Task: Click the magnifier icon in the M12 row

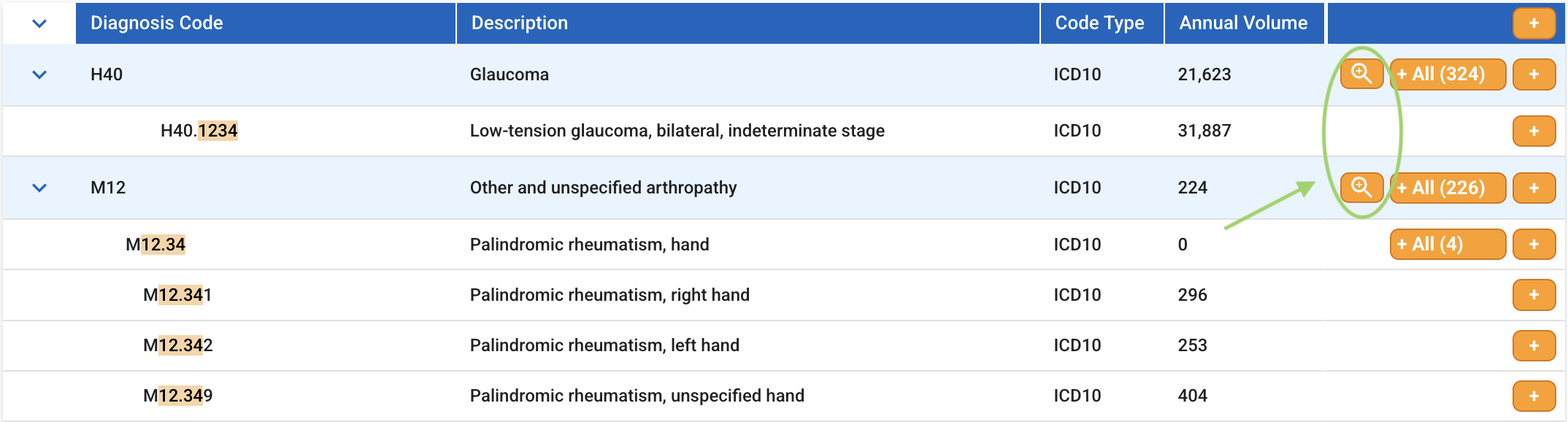Action: [x=1361, y=188]
